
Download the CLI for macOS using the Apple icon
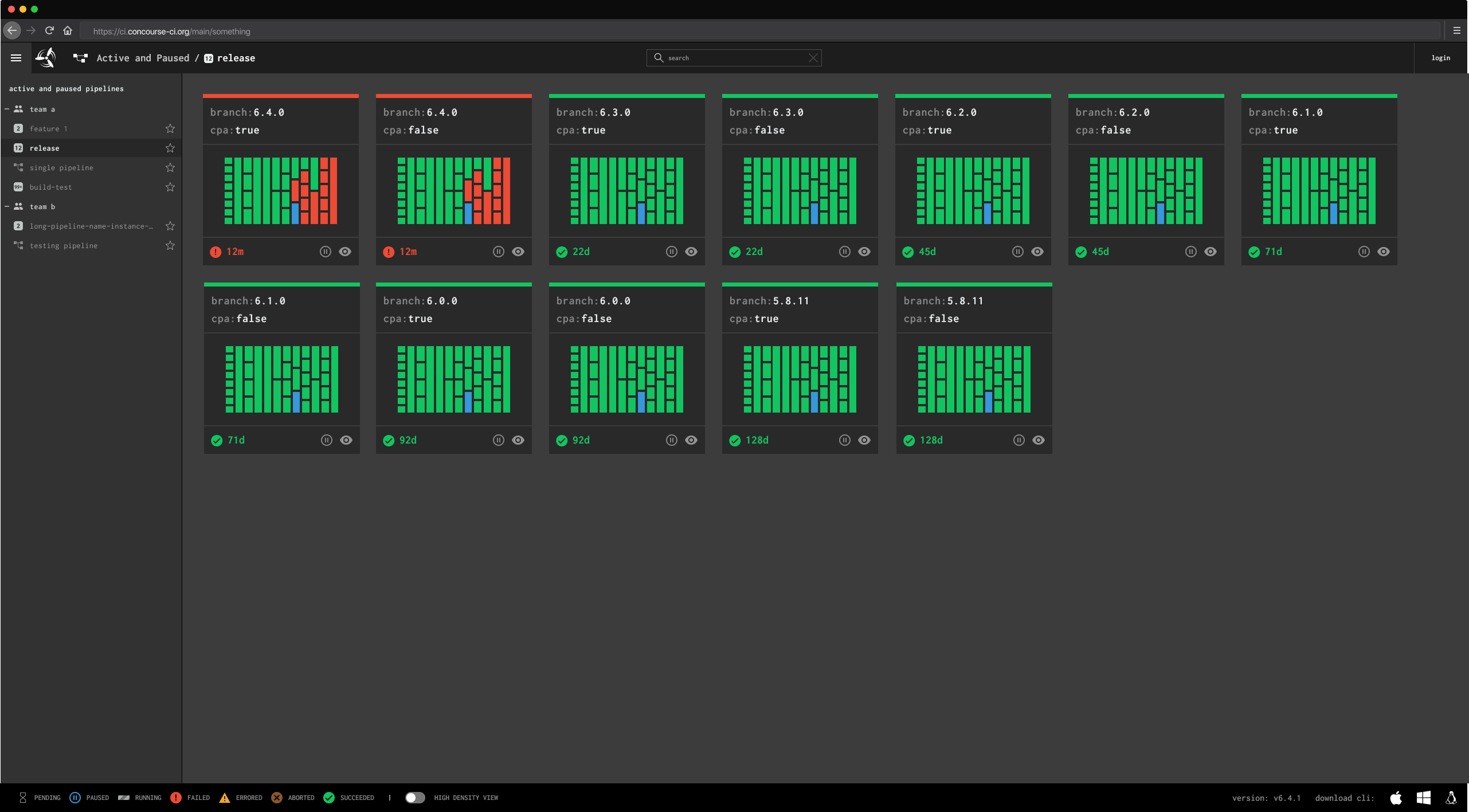pyautogui.click(x=1396, y=797)
